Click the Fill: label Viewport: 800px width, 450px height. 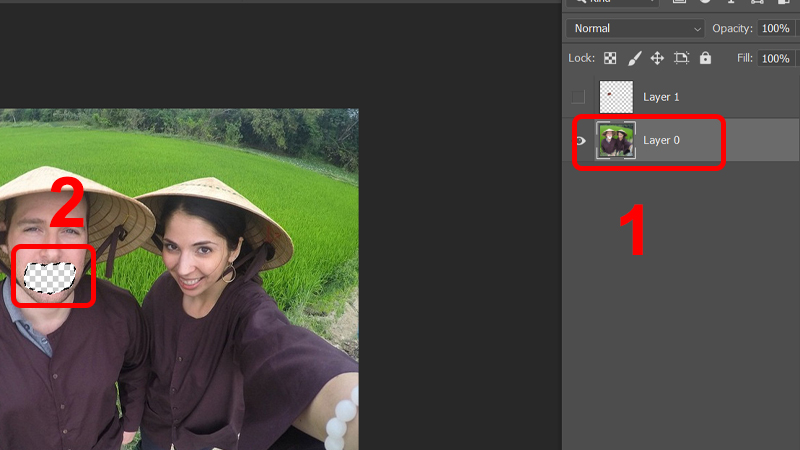745,58
